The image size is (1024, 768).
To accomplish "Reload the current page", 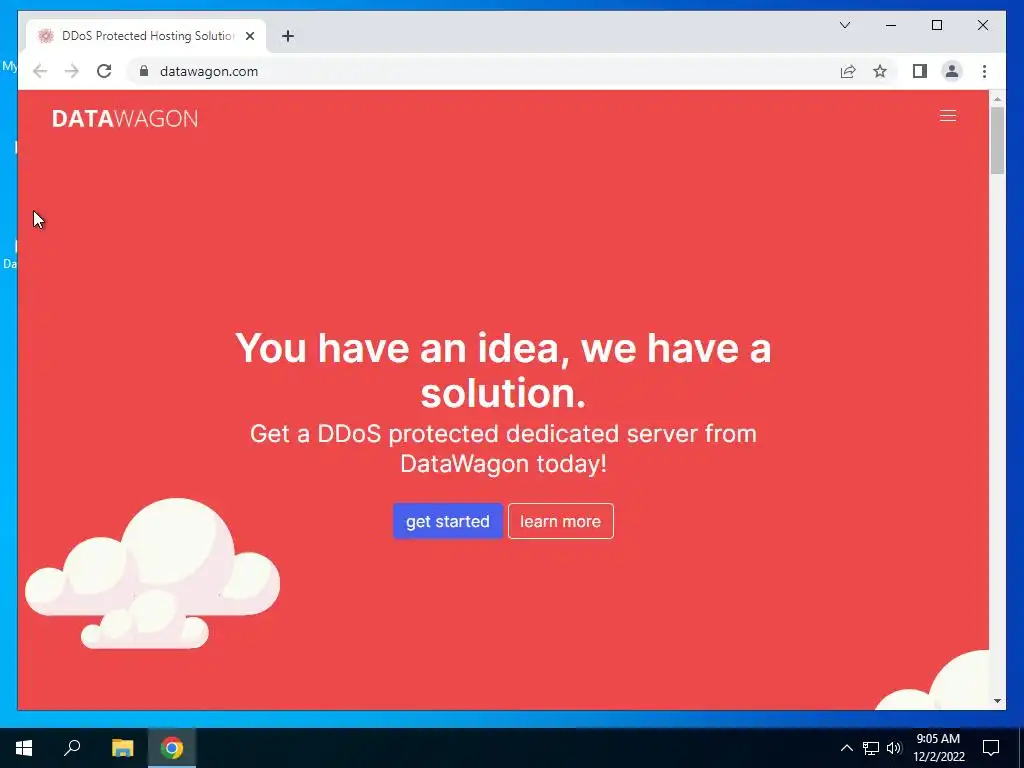I will tap(104, 71).
